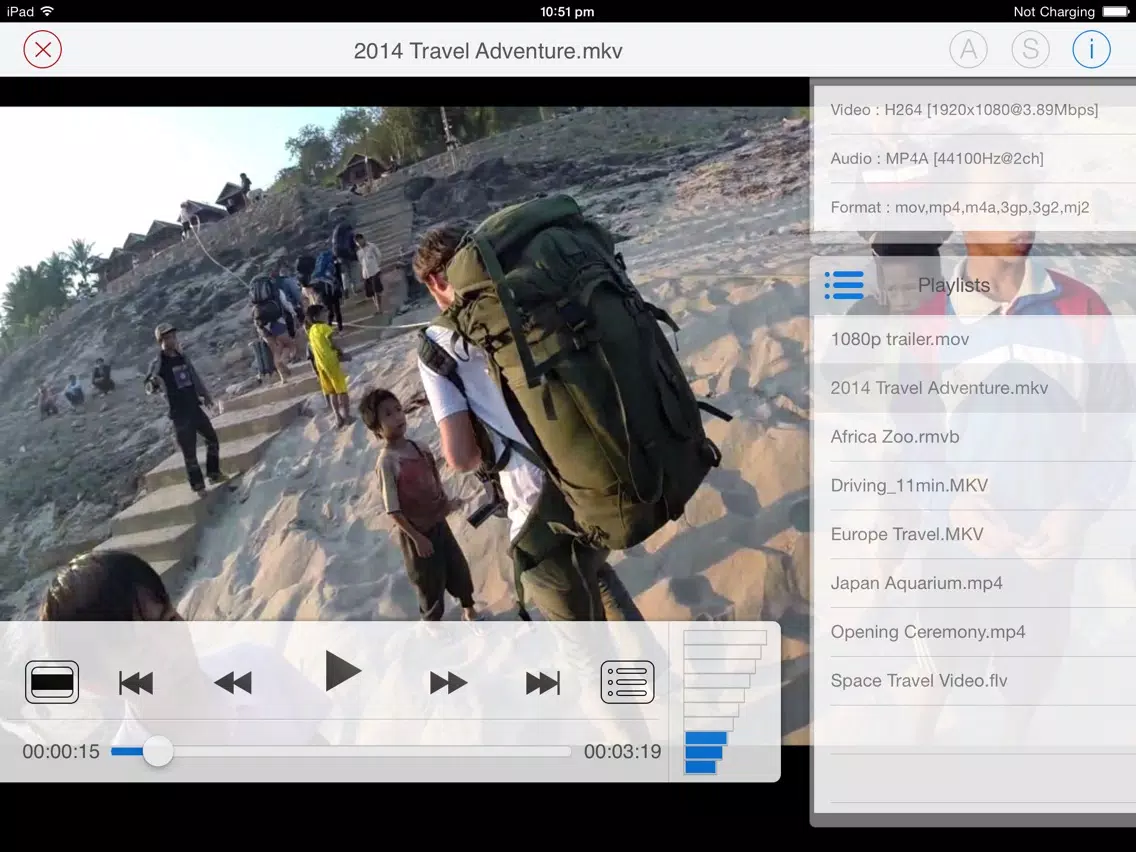1136x852 pixels.
Task: Open audio track selection (A icon)
Action: [x=968, y=49]
